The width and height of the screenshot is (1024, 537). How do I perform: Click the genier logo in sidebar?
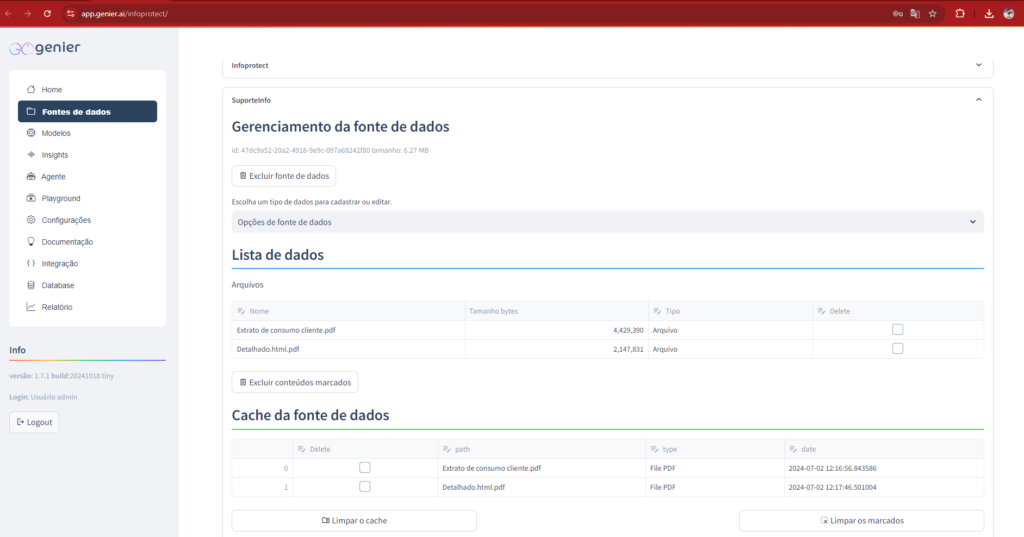pos(45,48)
